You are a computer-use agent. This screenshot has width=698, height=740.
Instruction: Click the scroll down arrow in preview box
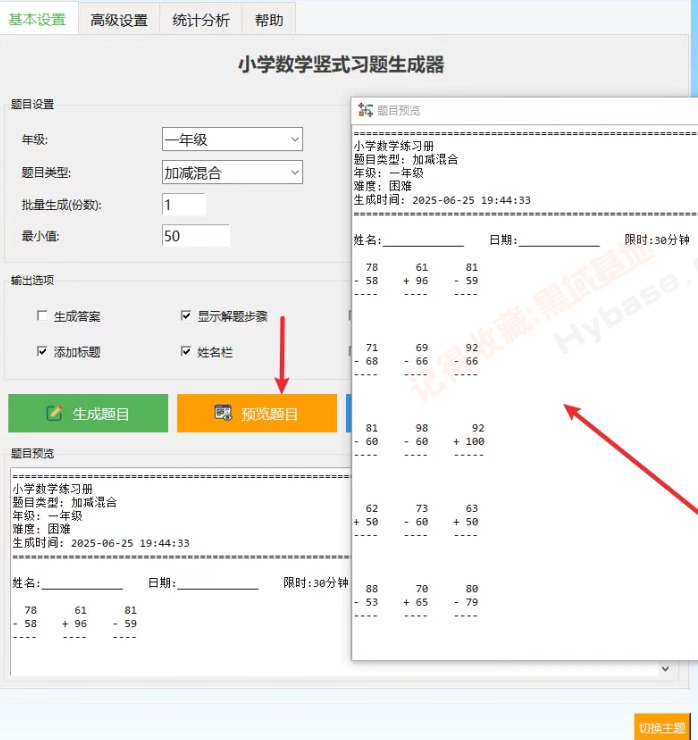665,669
